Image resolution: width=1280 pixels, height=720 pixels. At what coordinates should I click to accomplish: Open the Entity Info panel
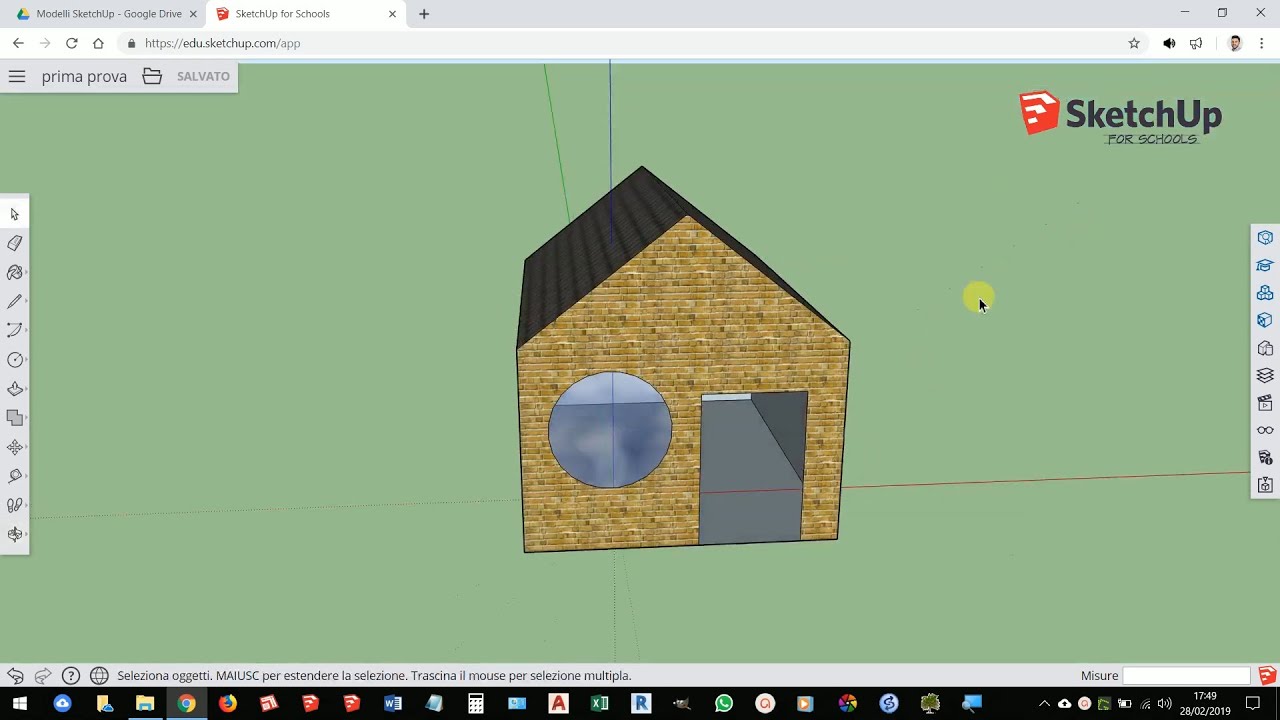tap(1265, 238)
